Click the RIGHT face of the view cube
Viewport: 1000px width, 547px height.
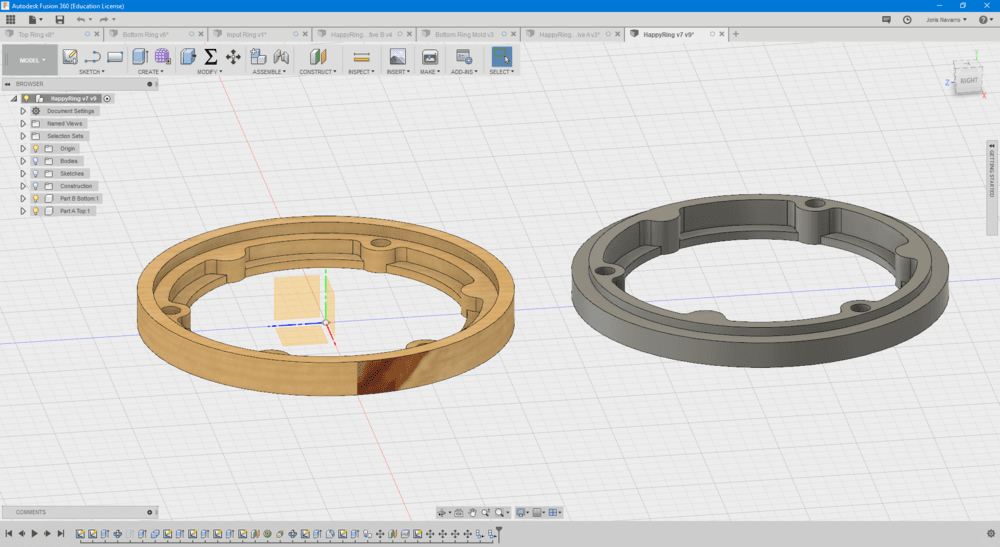[968, 81]
